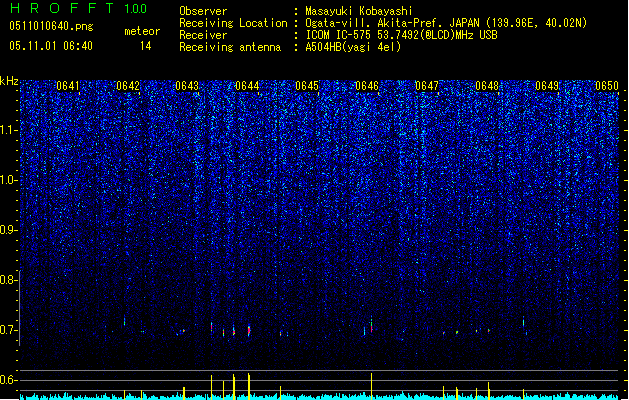Click the 0.7 kHz axis label
Image resolution: width=629 pixels, height=400 pixels.
(9, 330)
